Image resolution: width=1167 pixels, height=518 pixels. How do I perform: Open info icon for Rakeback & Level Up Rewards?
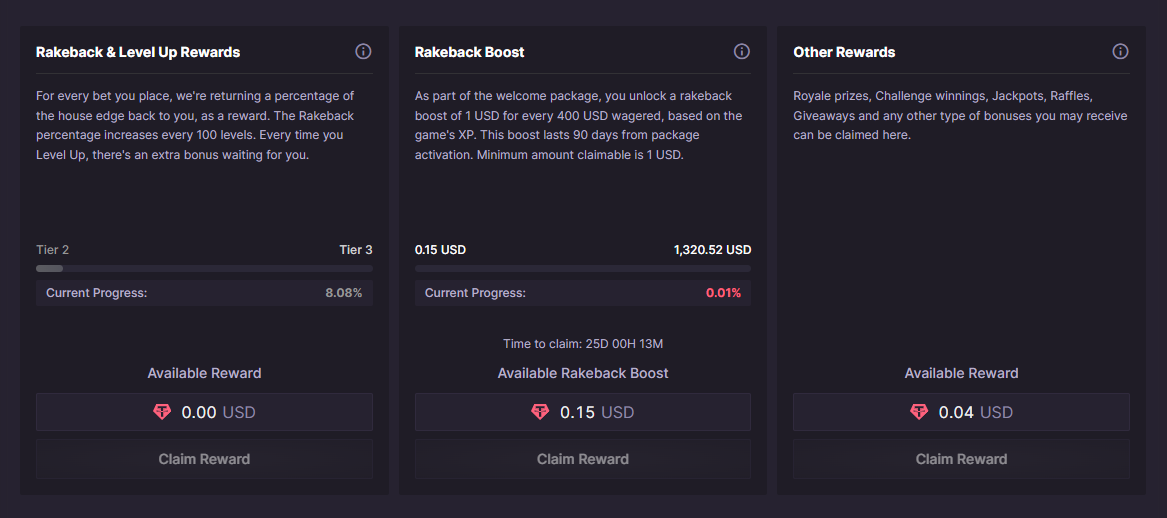pos(363,51)
